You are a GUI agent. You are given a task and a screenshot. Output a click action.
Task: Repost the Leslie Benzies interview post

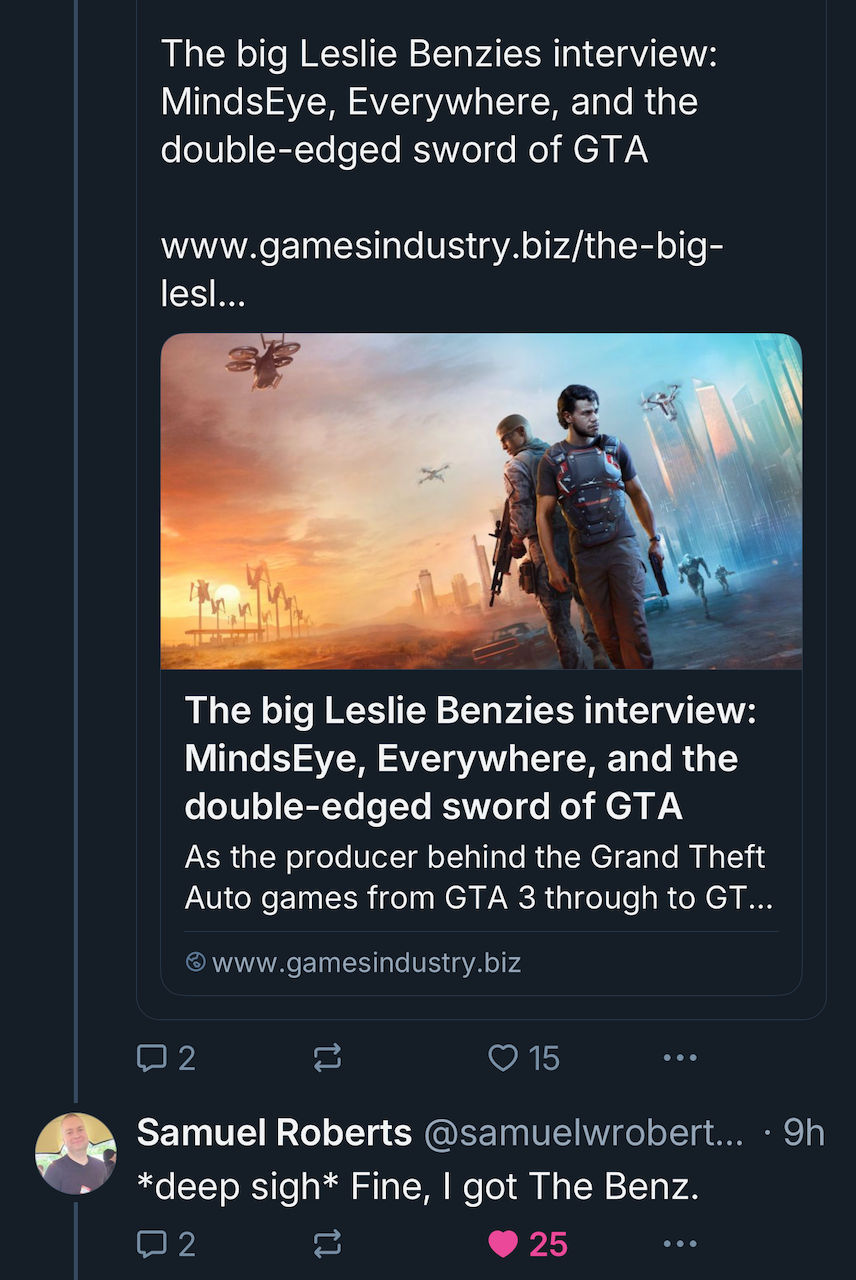click(x=327, y=1058)
